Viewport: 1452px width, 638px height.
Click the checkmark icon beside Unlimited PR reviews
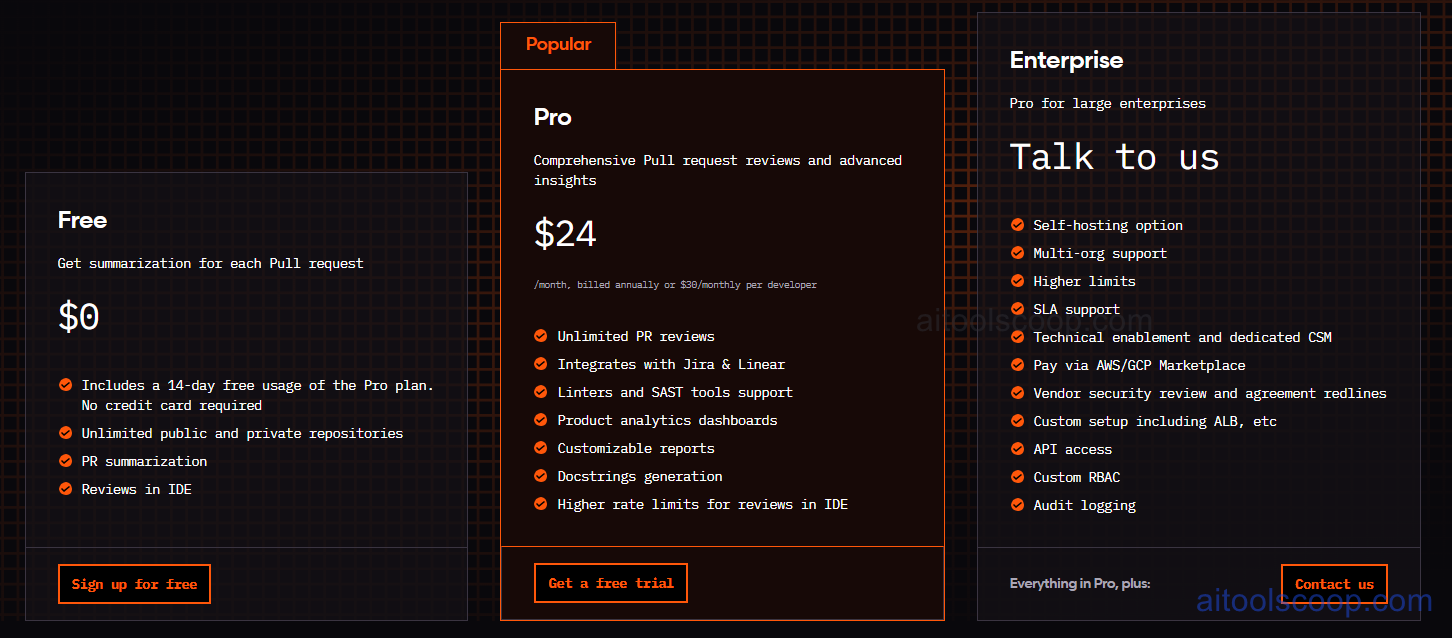tap(540, 336)
